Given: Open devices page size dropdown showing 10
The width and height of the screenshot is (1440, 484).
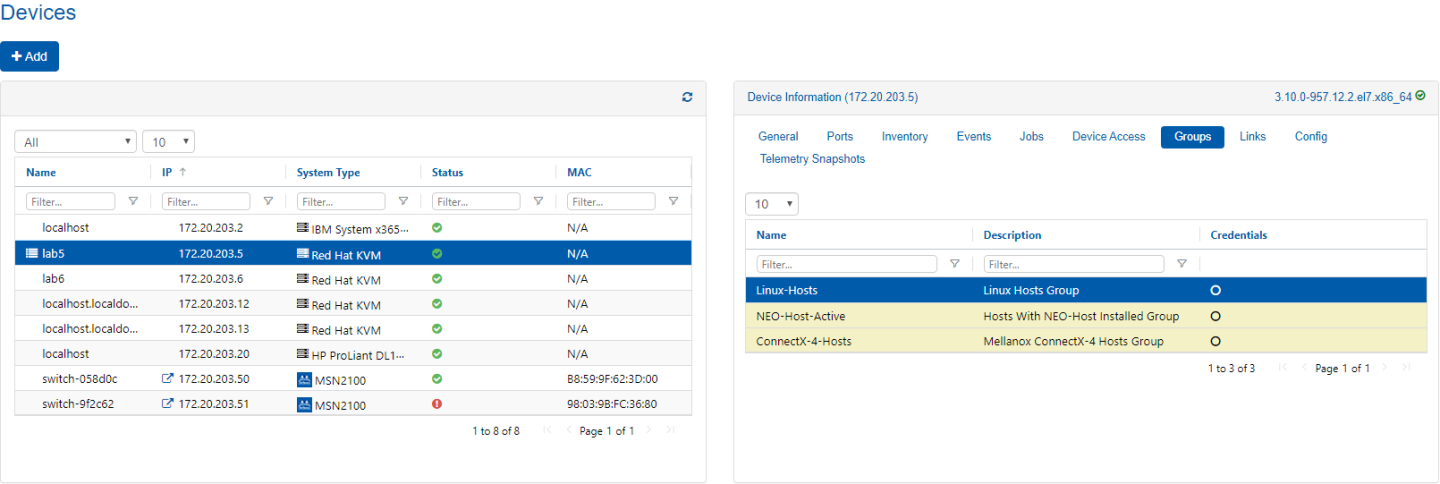Looking at the screenshot, I should [168, 142].
